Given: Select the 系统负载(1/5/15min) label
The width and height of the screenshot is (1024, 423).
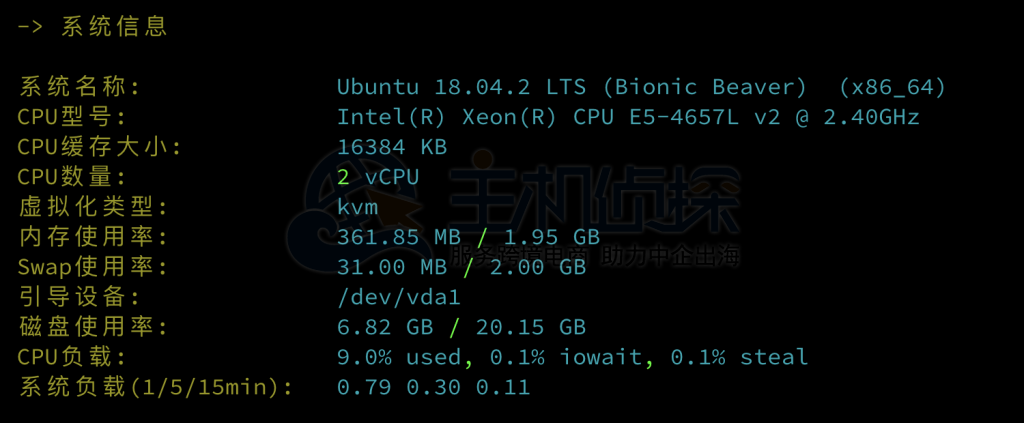Looking at the screenshot, I should pos(156,387).
